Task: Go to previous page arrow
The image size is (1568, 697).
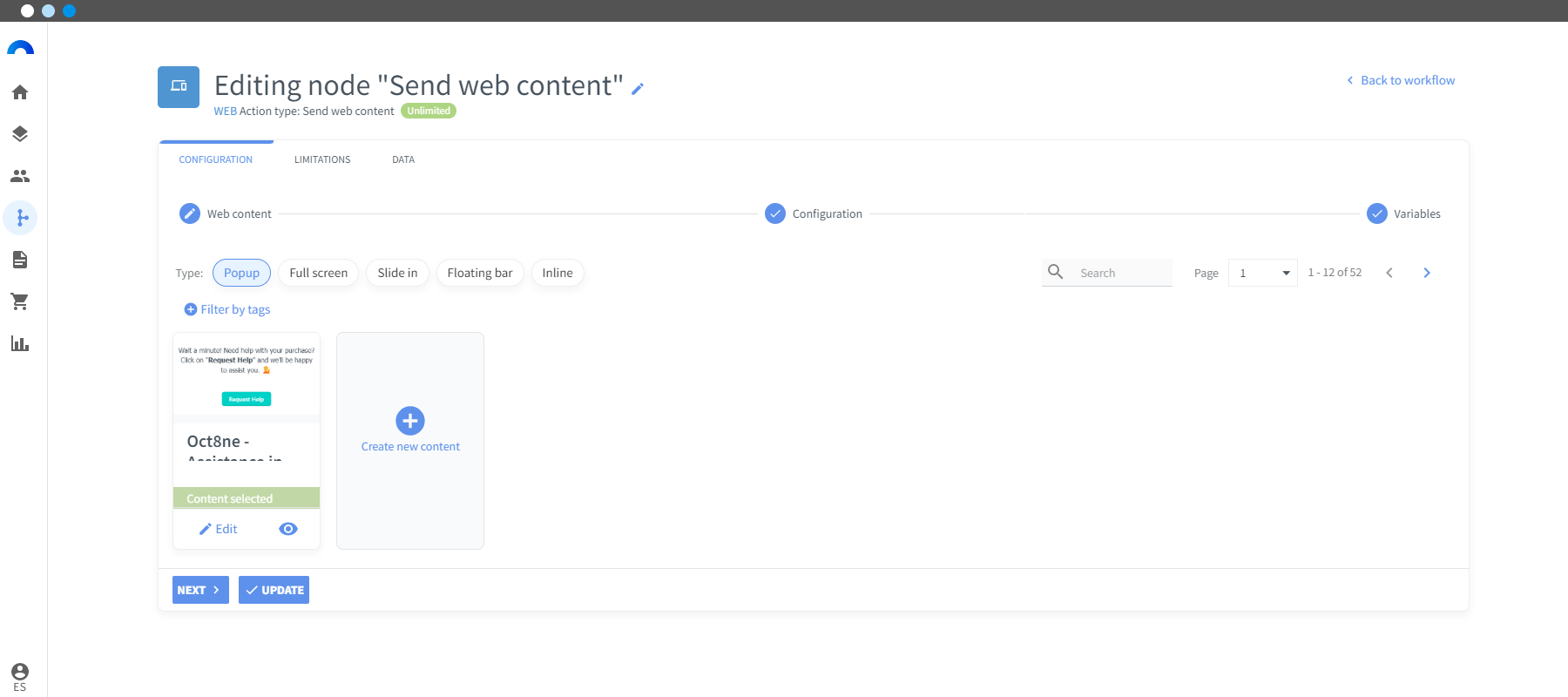Action: point(1389,273)
